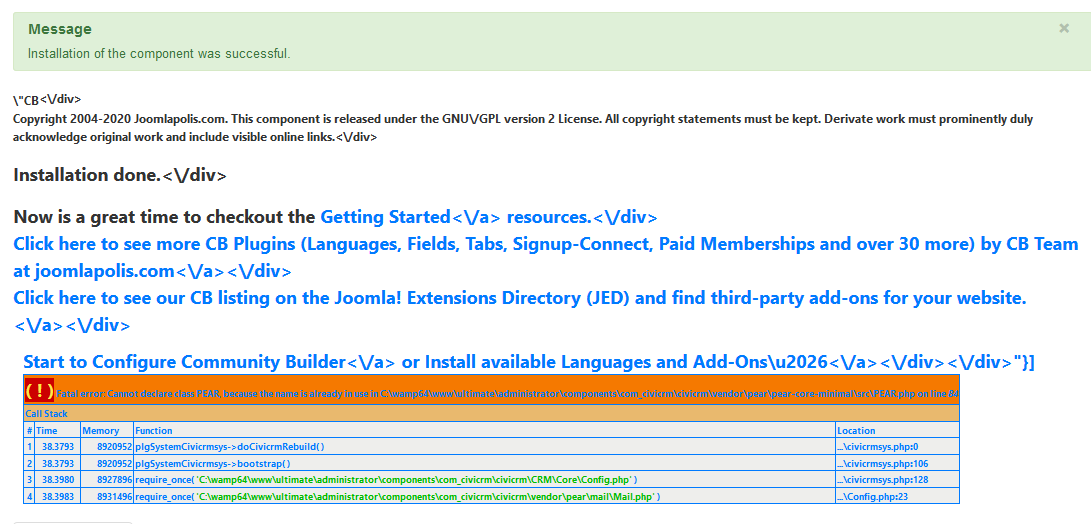Screen dimensions: 1091x524
Task: Click location cell '...\civicrmsys.php:128'
Action: [x=898, y=479]
